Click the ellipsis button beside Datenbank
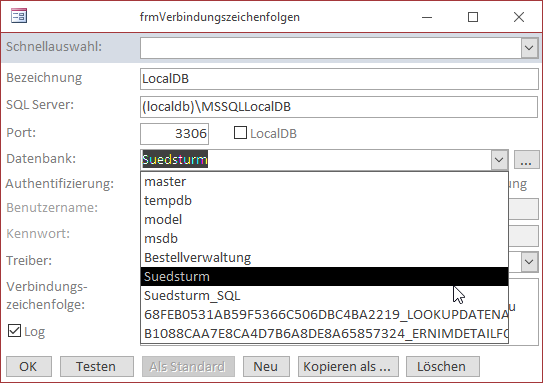The height and width of the screenshot is (383, 543). 526,160
